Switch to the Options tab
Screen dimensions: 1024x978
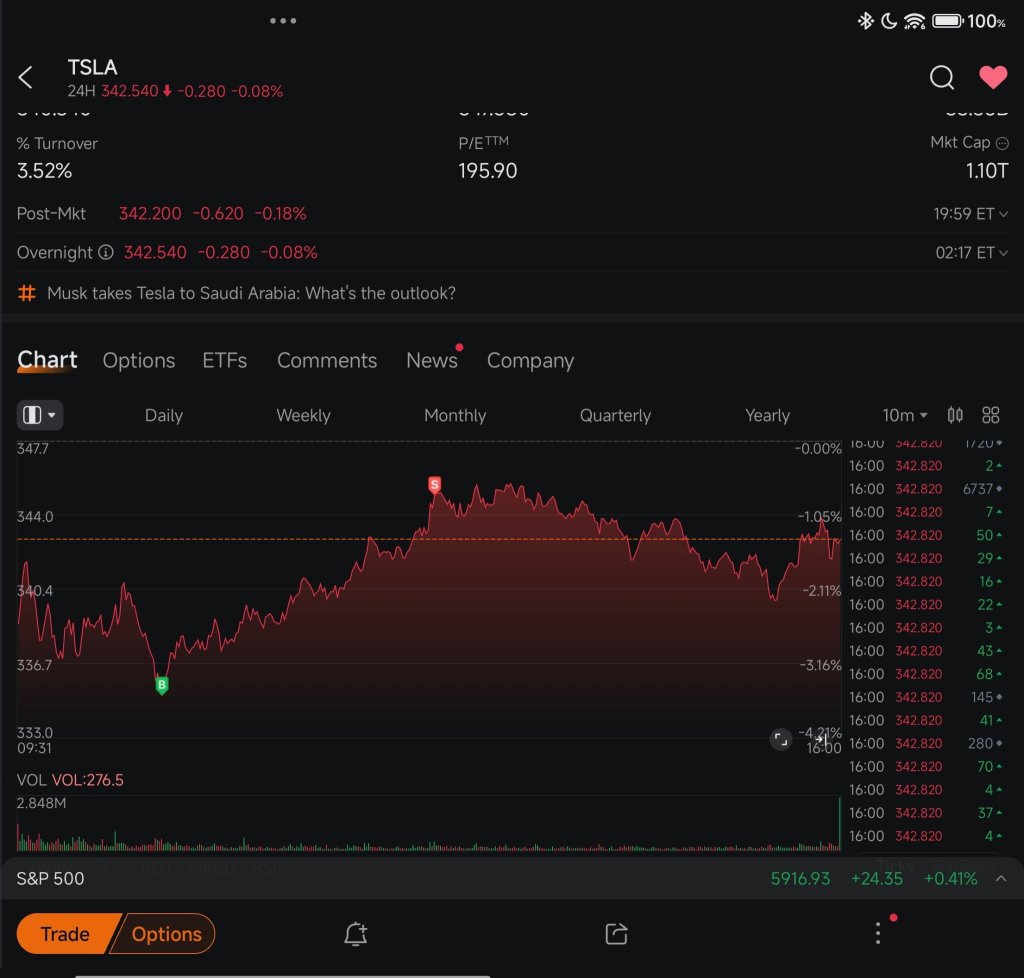click(x=138, y=360)
